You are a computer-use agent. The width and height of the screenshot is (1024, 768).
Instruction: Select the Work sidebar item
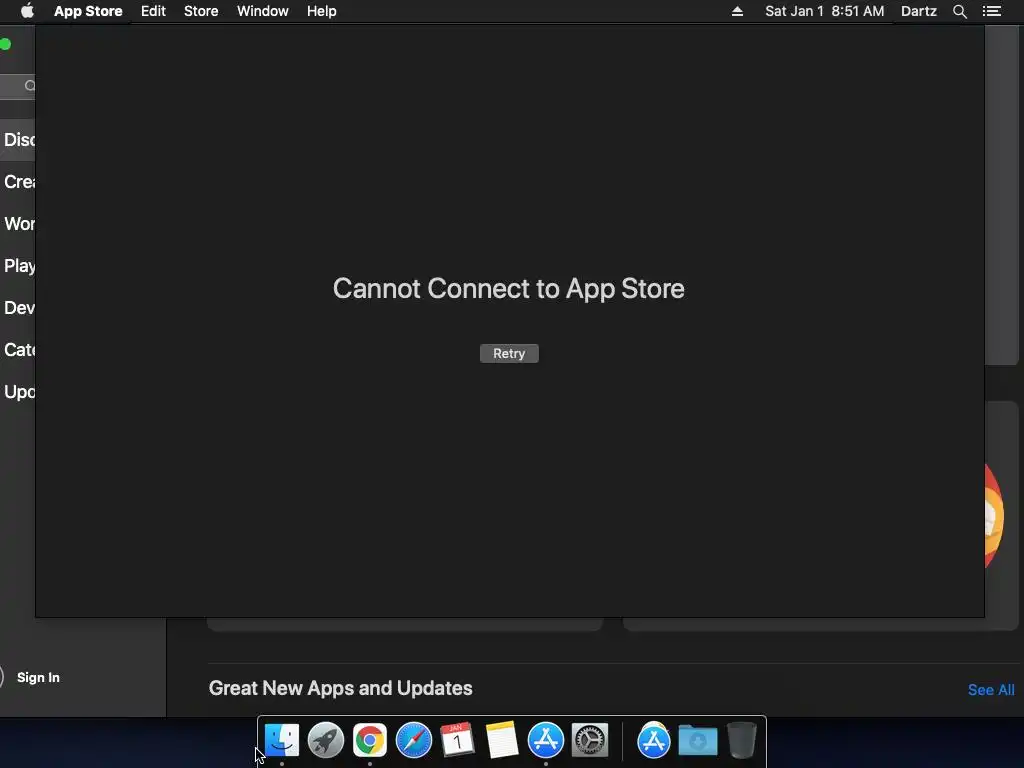coord(18,224)
